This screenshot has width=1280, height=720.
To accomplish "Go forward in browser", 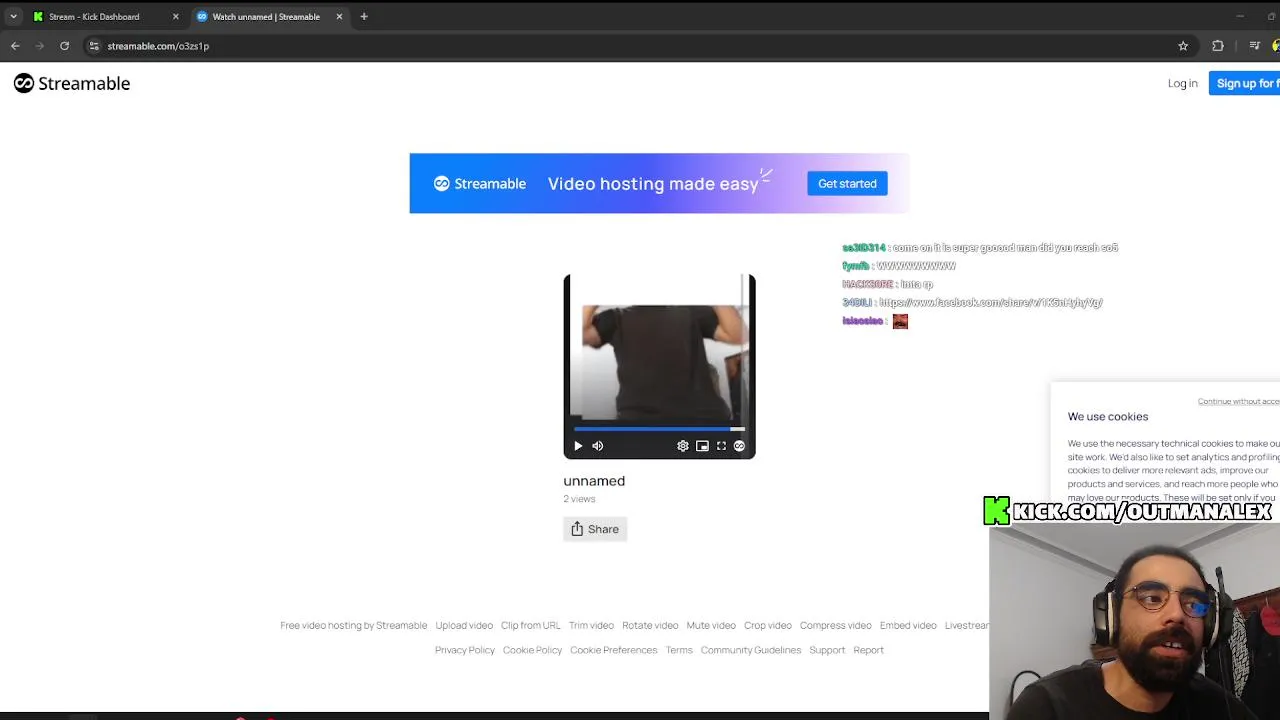I will point(40,46).
